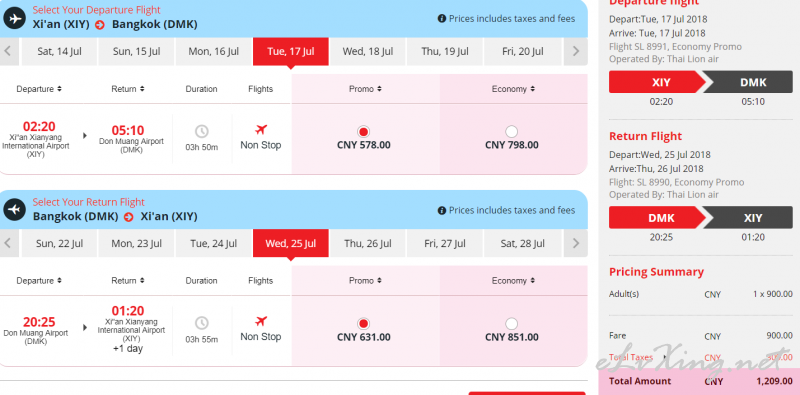This screenshot has width=800, height=395.
Task: Choose the Economy fare CNY 851.00
Action: [x=511, y=324]
